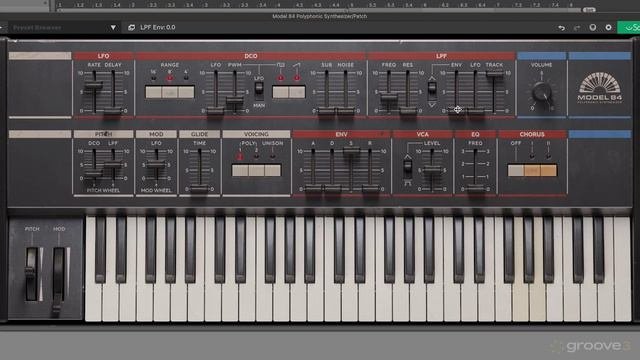
Task: Enable Chorus I button
Action: pos(532,170)
